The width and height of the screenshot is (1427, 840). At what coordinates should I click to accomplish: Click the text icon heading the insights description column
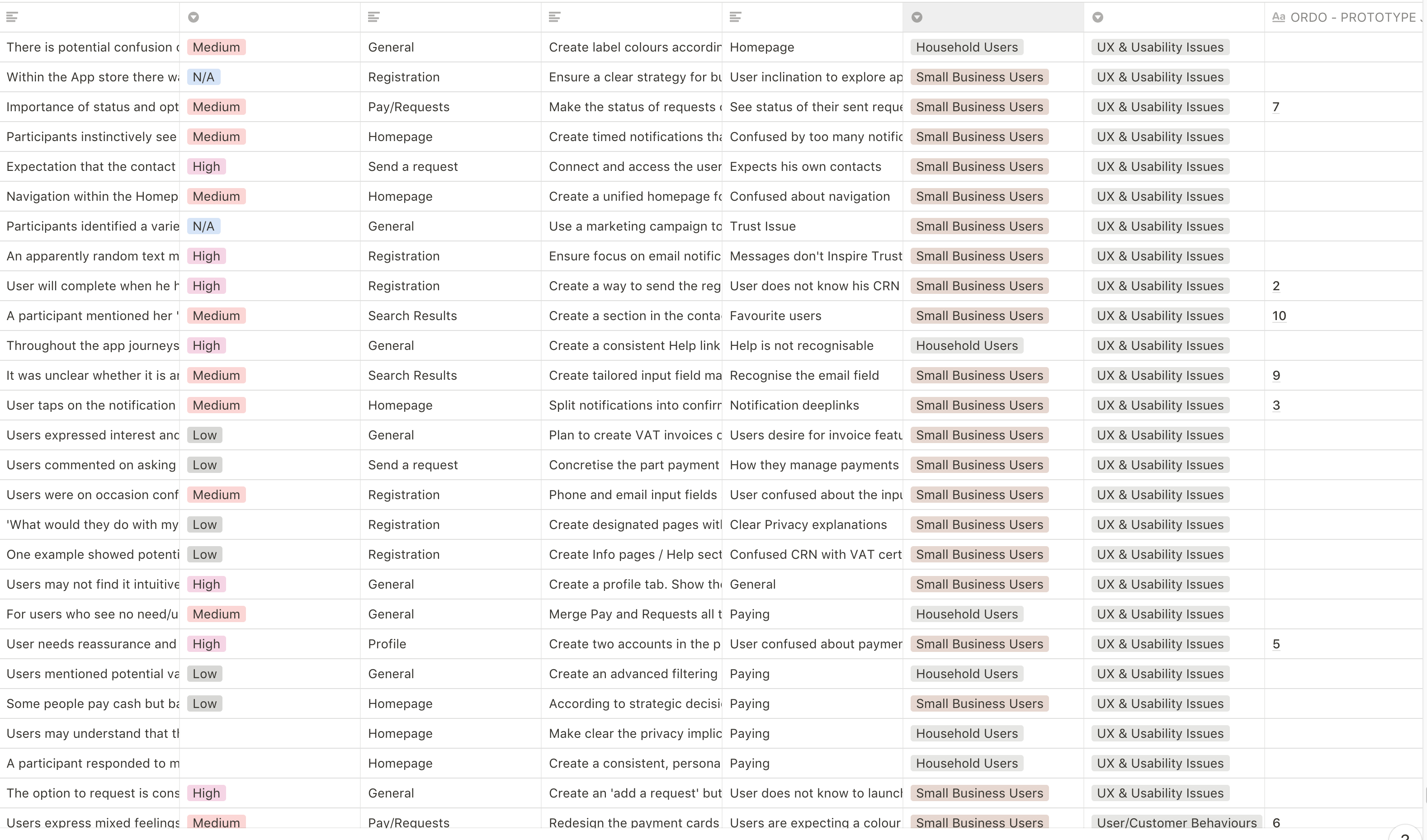click(12, 17)
